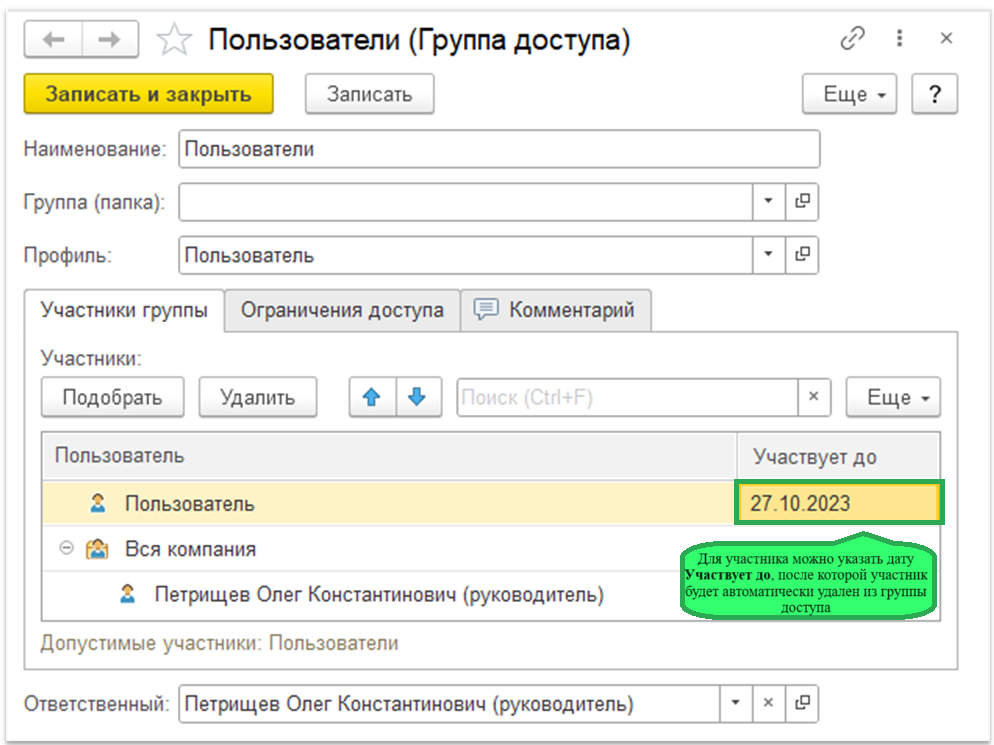Screen dimensions: 994x745
Task: Copy link using the chain icon
Action: [852, 39]
